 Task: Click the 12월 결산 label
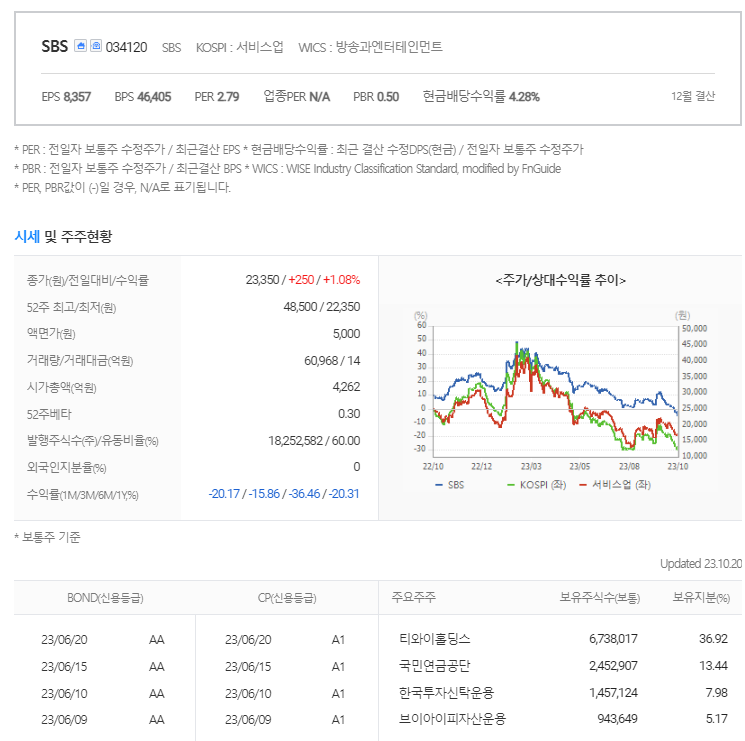[693, 96]
